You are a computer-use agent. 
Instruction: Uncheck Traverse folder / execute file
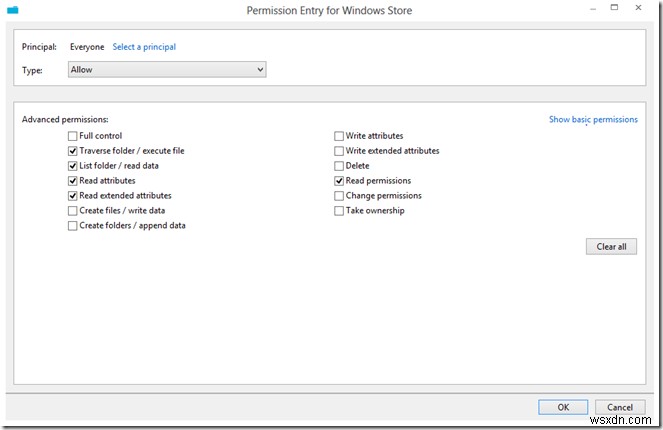pyautogui.click(x=73, y=151)
